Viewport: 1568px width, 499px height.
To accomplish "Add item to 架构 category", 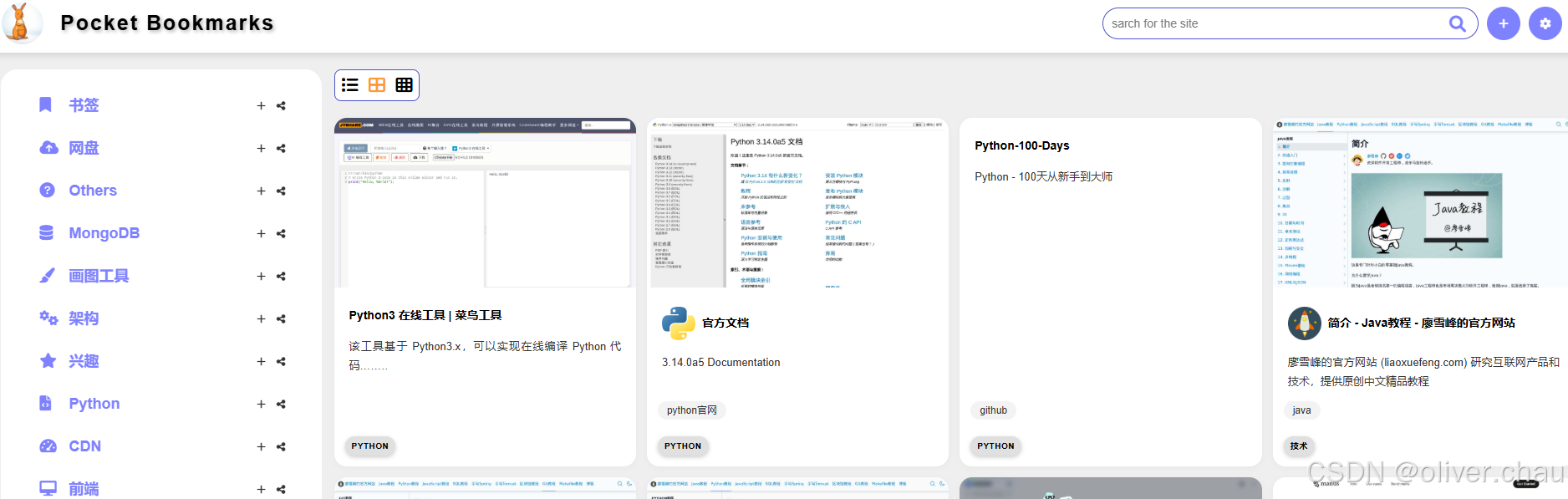I will click(x=261, y=318).
